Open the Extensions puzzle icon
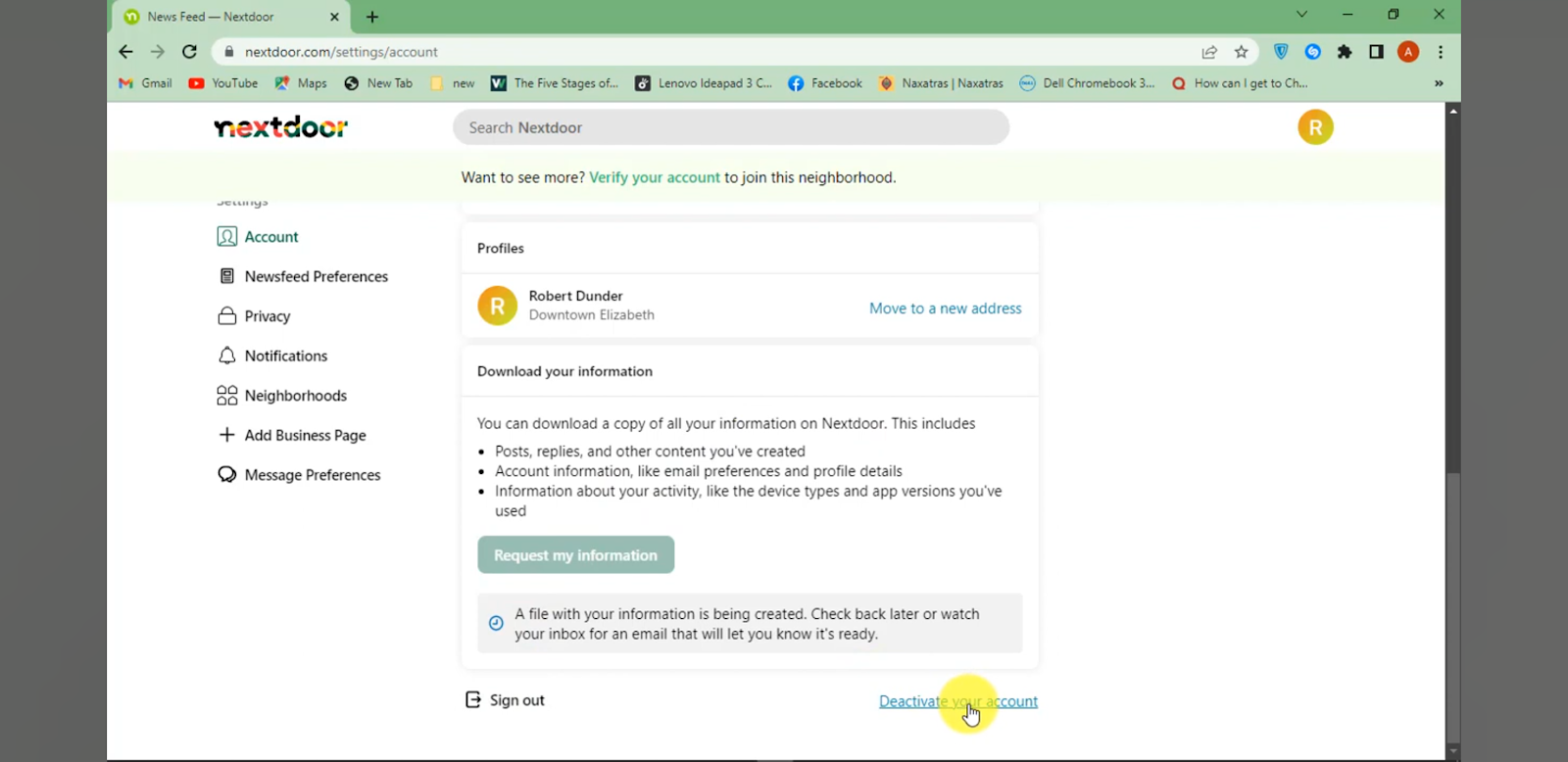 (1345, 52)
